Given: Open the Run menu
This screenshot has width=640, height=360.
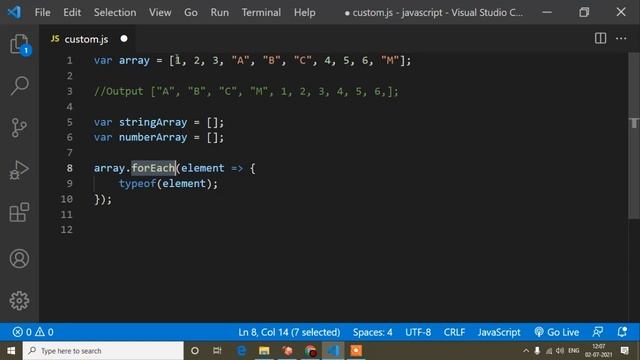Looking at the screenshot, I should (220, 12).
